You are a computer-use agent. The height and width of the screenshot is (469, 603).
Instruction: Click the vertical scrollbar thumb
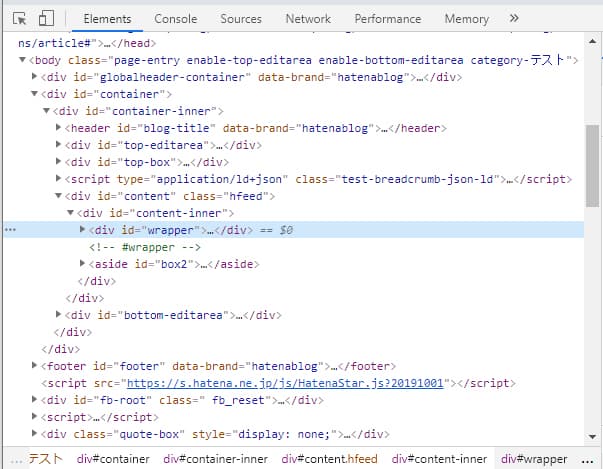tap(593, 166)
